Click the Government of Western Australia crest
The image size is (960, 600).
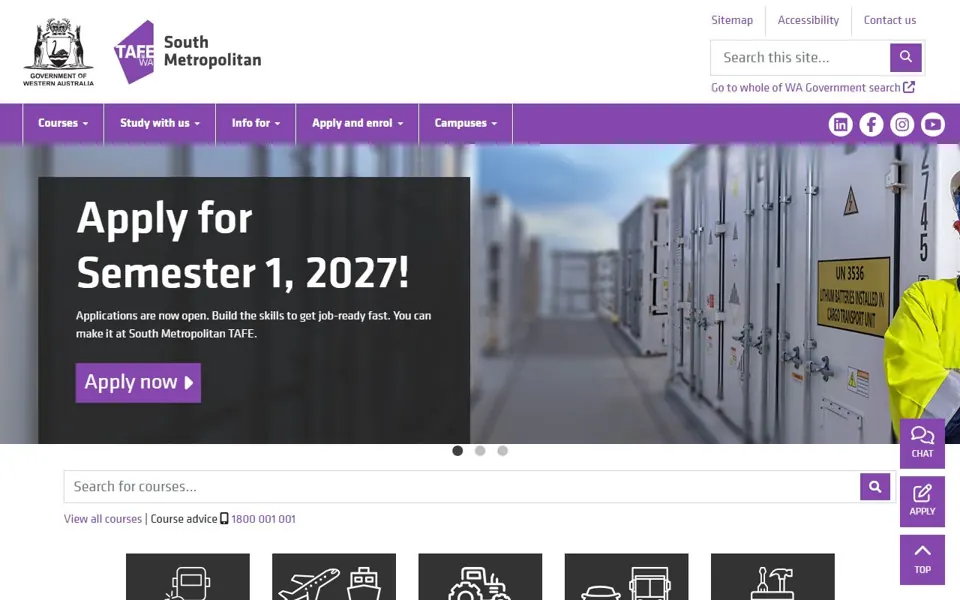pyautogui.click(x=58, y=52)
